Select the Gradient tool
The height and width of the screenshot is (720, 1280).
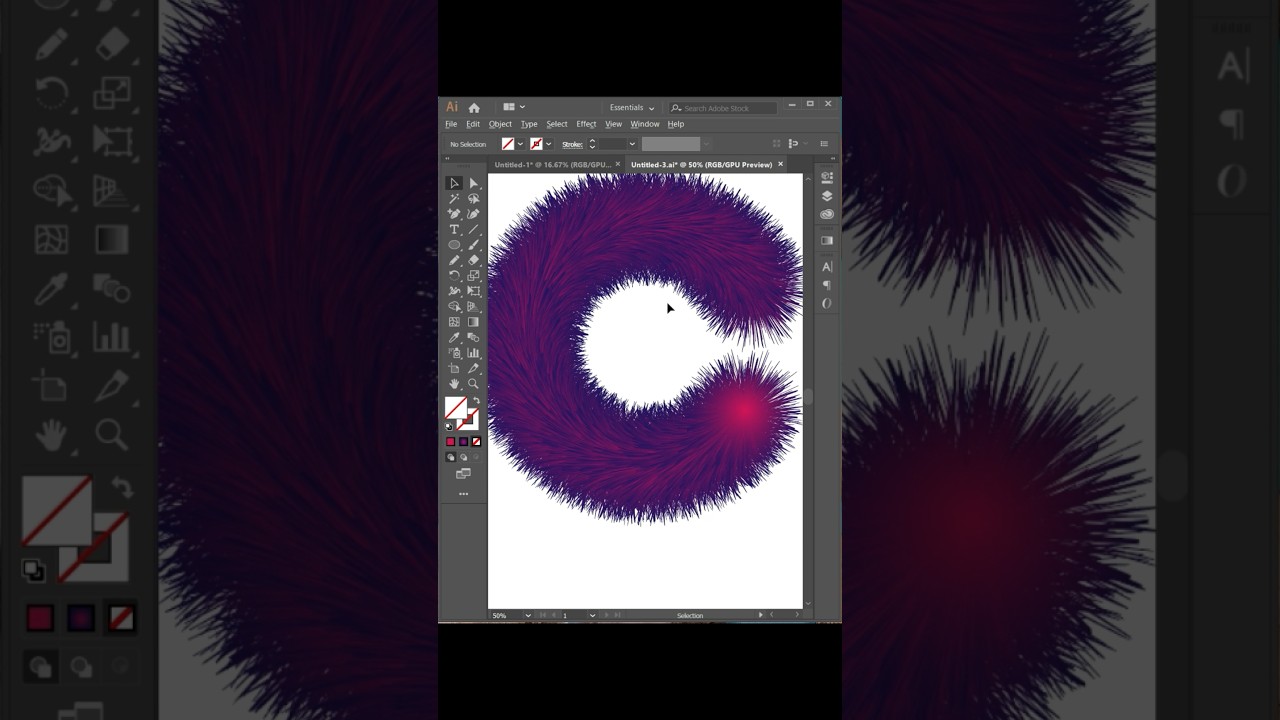pyautogui.click(x=474, y=322)
